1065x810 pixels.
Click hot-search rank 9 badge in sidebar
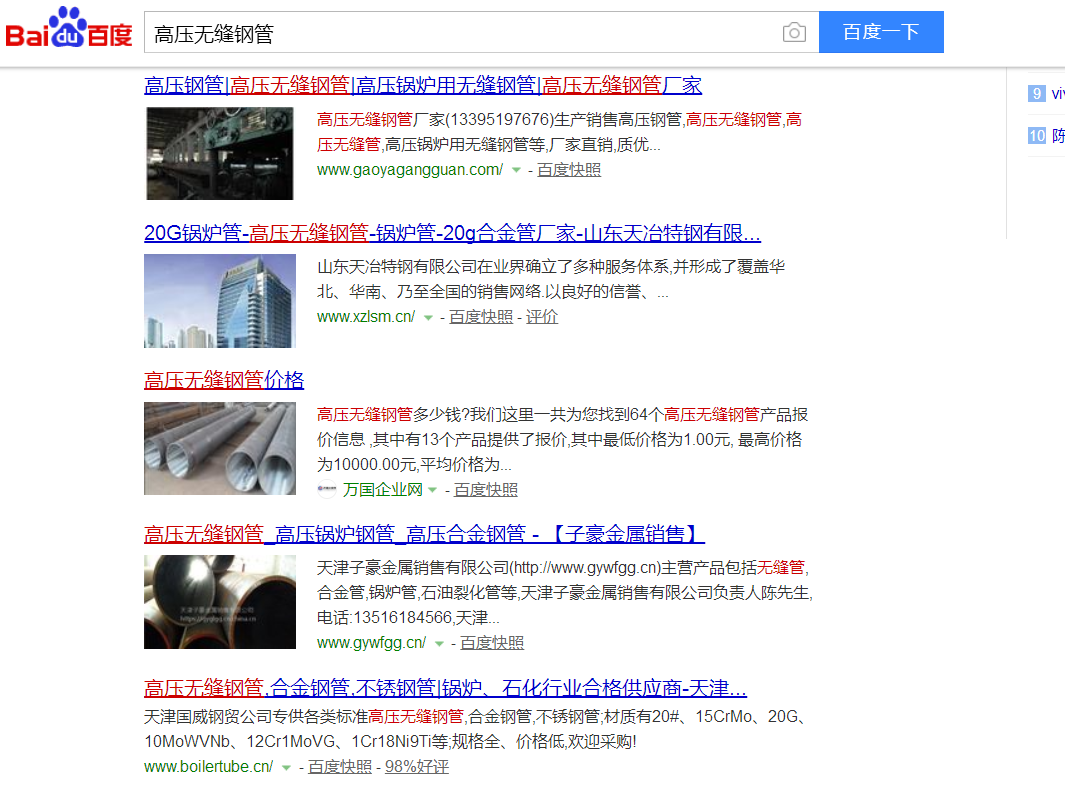coord(1036,93)
